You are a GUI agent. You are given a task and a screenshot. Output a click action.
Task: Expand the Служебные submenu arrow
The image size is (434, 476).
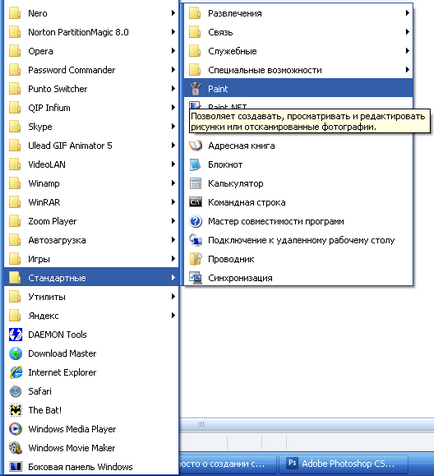407,51
